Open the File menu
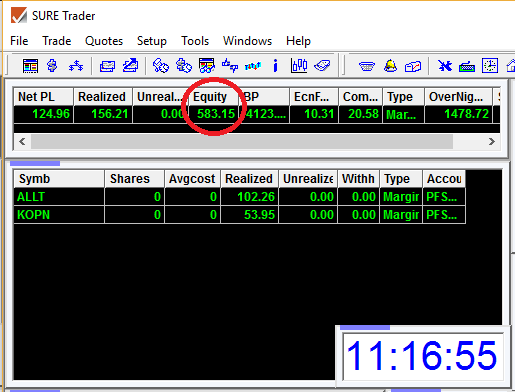This screenshot has height=392, width=515. tap(19, 41)
